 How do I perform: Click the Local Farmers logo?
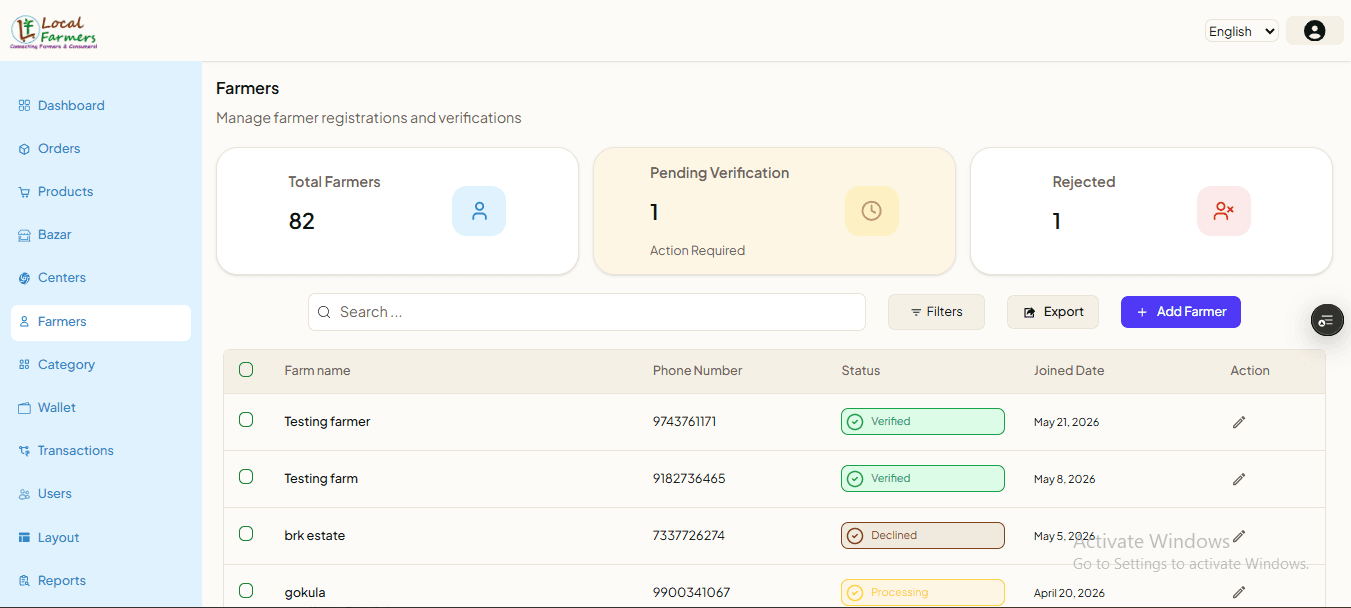tap(53, 32)
